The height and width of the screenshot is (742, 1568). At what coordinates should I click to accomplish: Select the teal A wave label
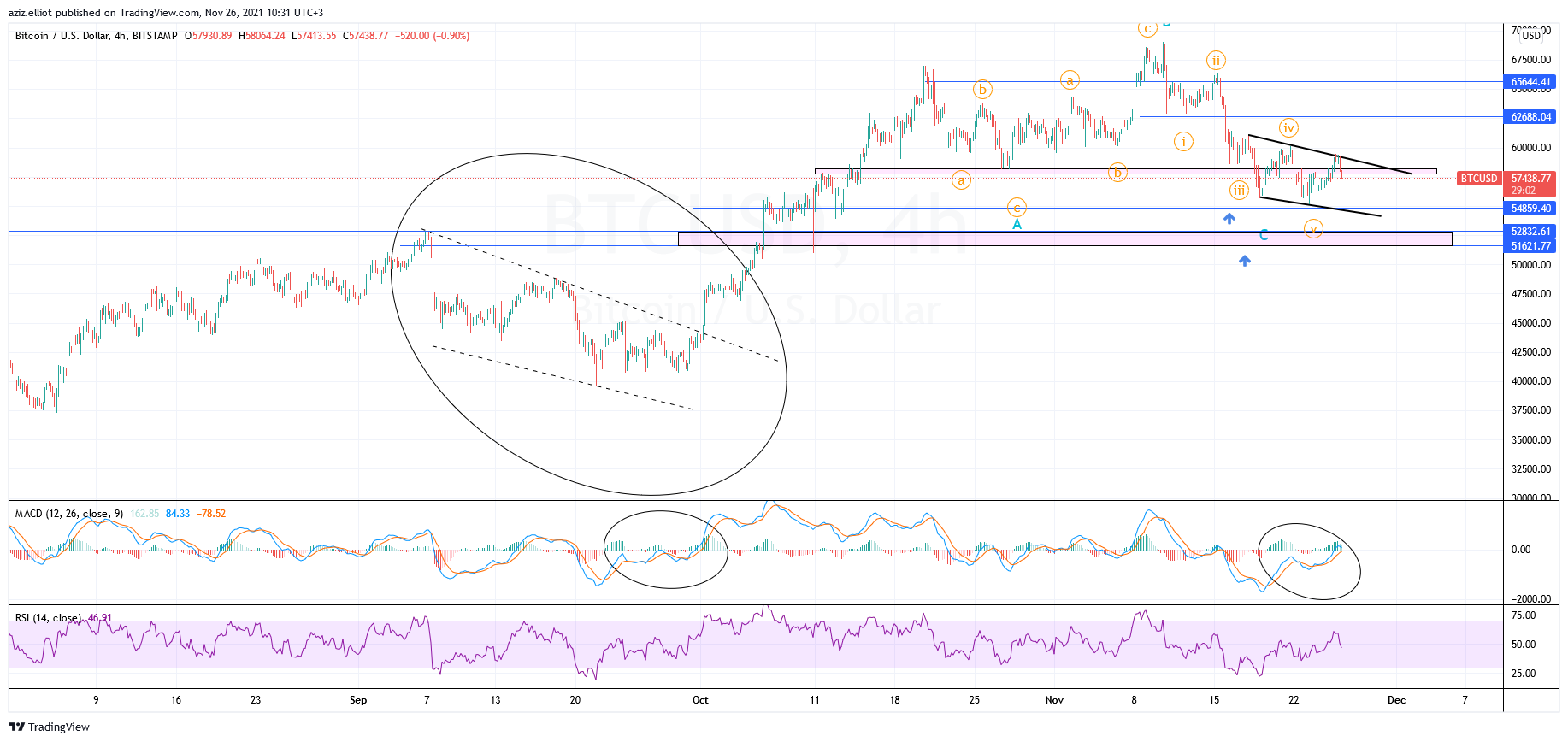1017,224
